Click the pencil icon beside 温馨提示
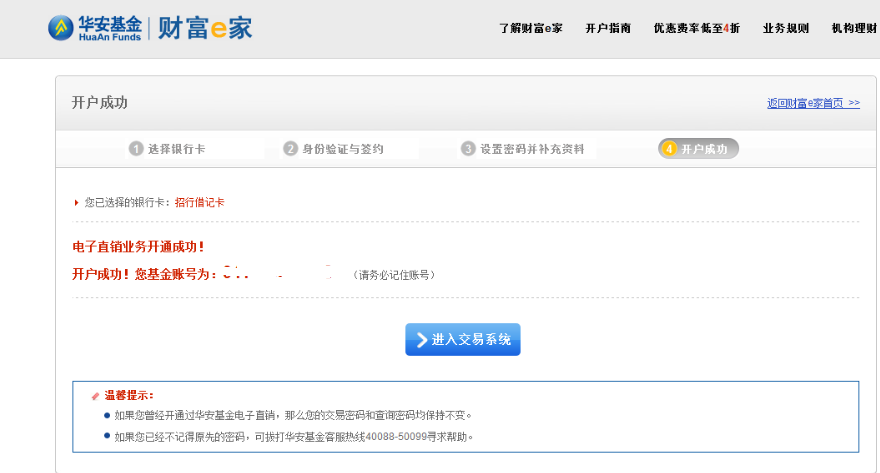880x473 pixels. tap(96, 395)
